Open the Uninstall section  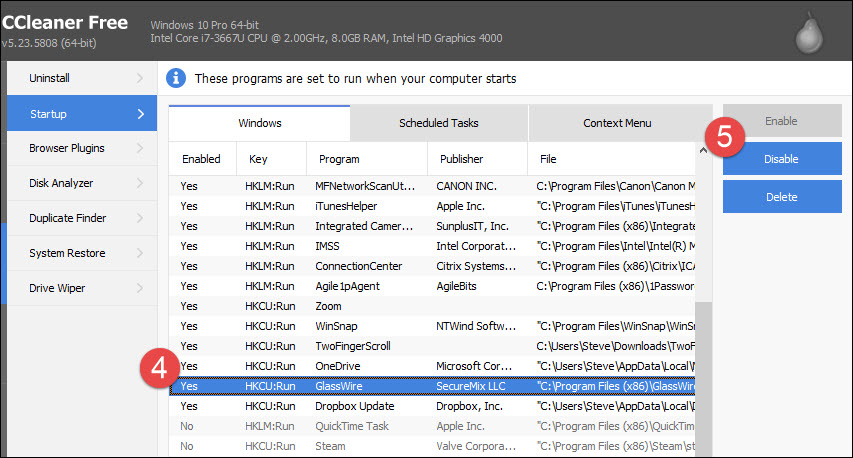[82, 78]
